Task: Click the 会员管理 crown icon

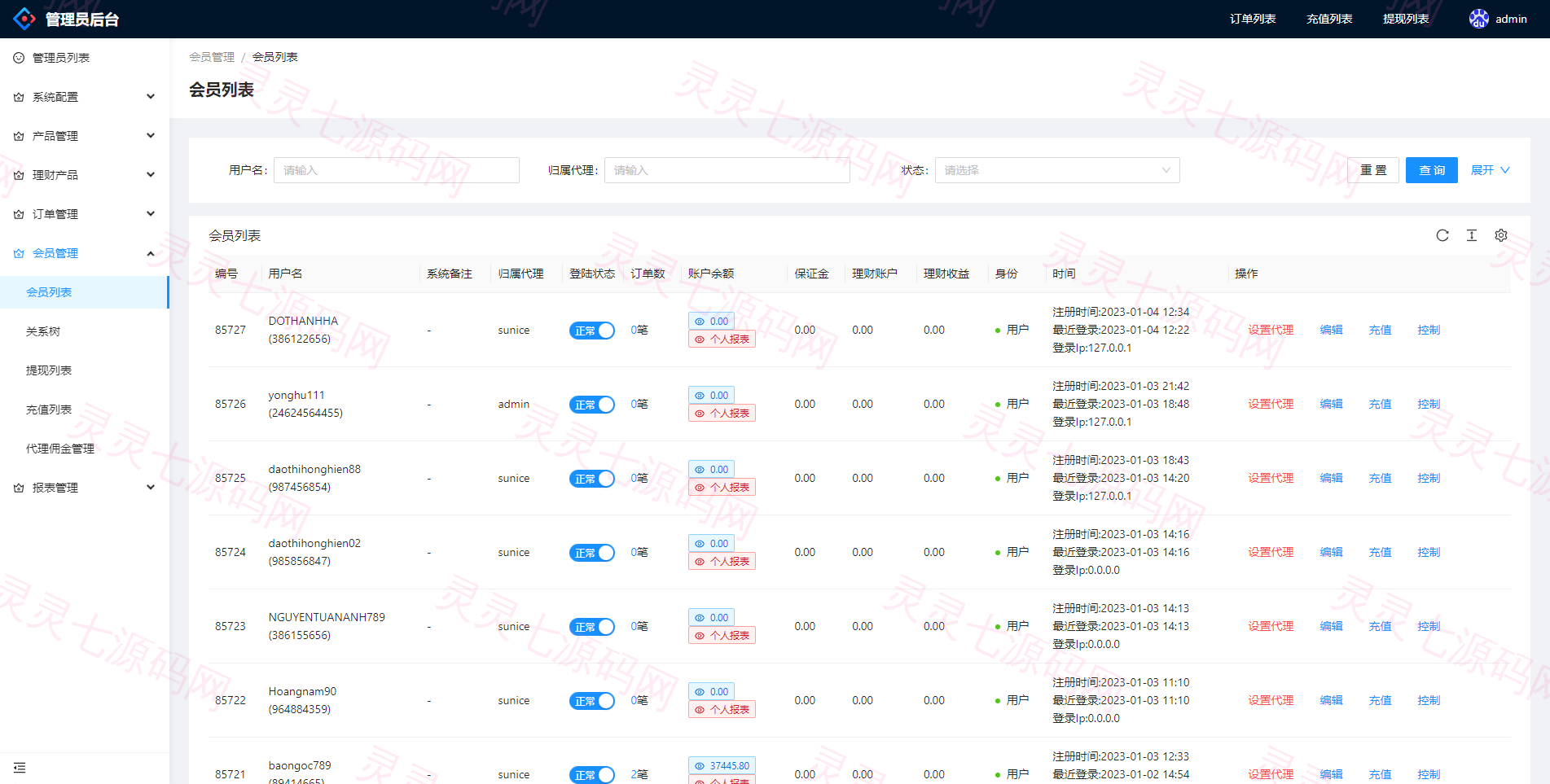Action: (x=19, y=253)
